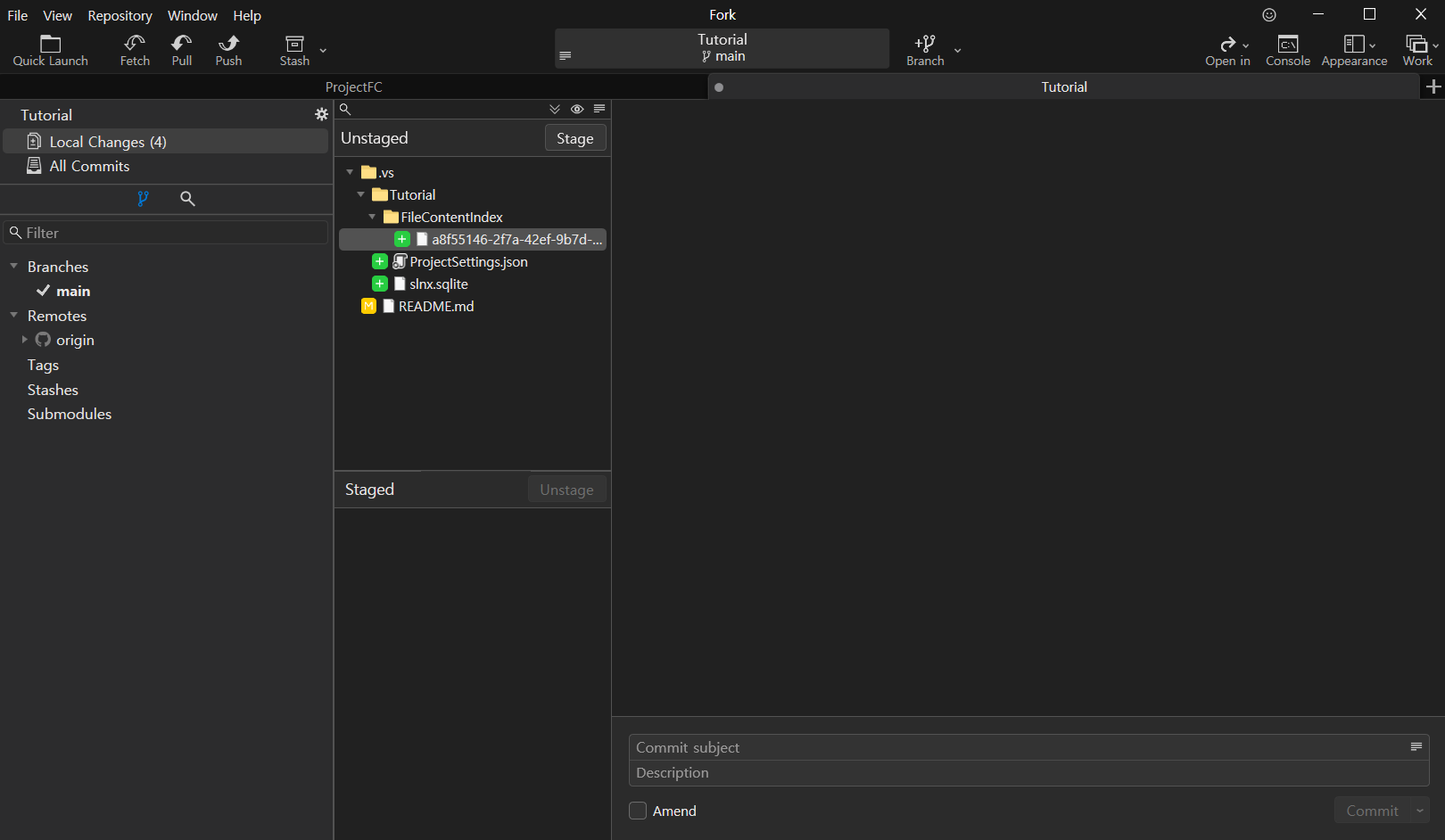
Task: Open the Branch dropdown arrow
Action: click(x=957, y=50)
